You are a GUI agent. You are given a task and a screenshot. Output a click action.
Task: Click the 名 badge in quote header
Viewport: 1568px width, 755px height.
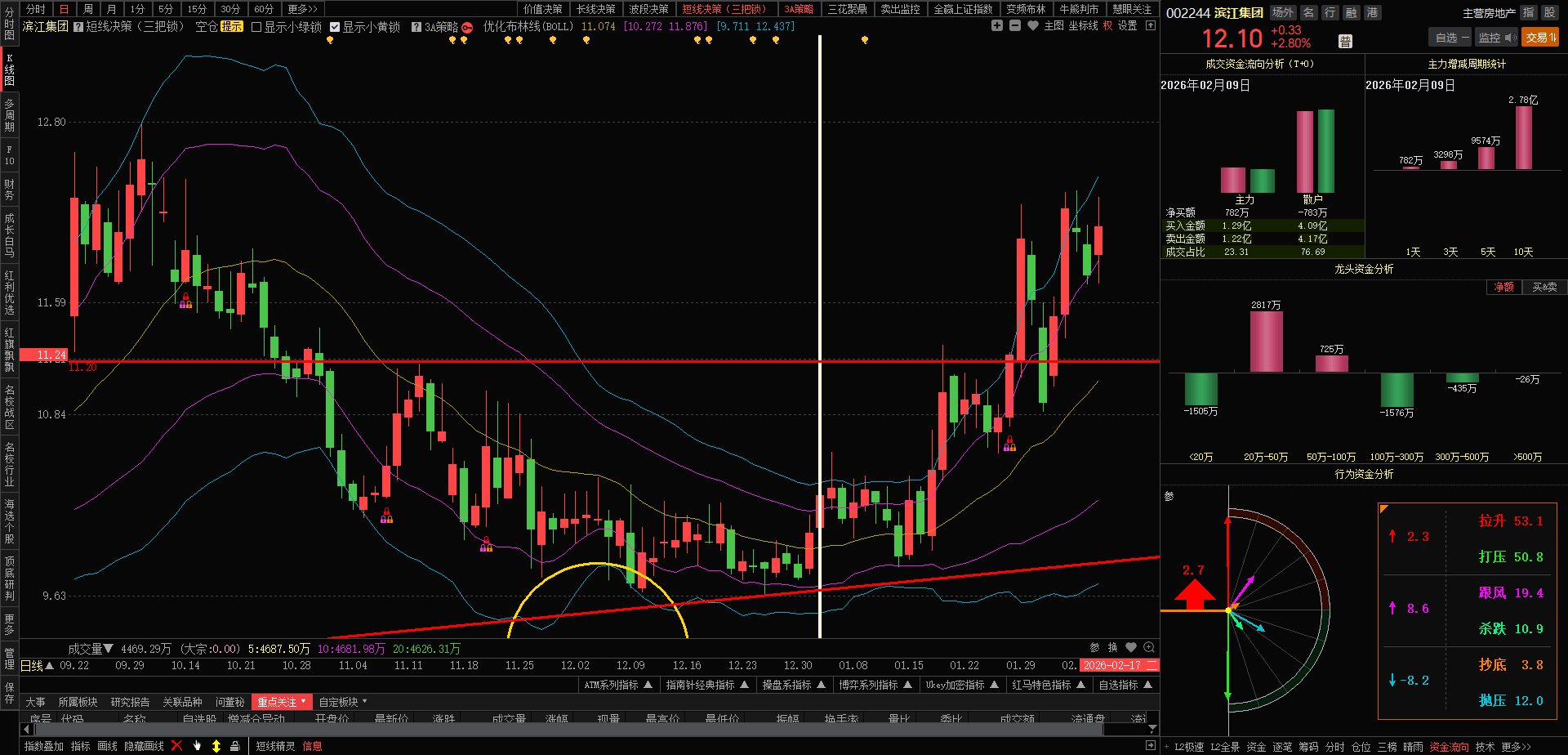point(1309,13)
